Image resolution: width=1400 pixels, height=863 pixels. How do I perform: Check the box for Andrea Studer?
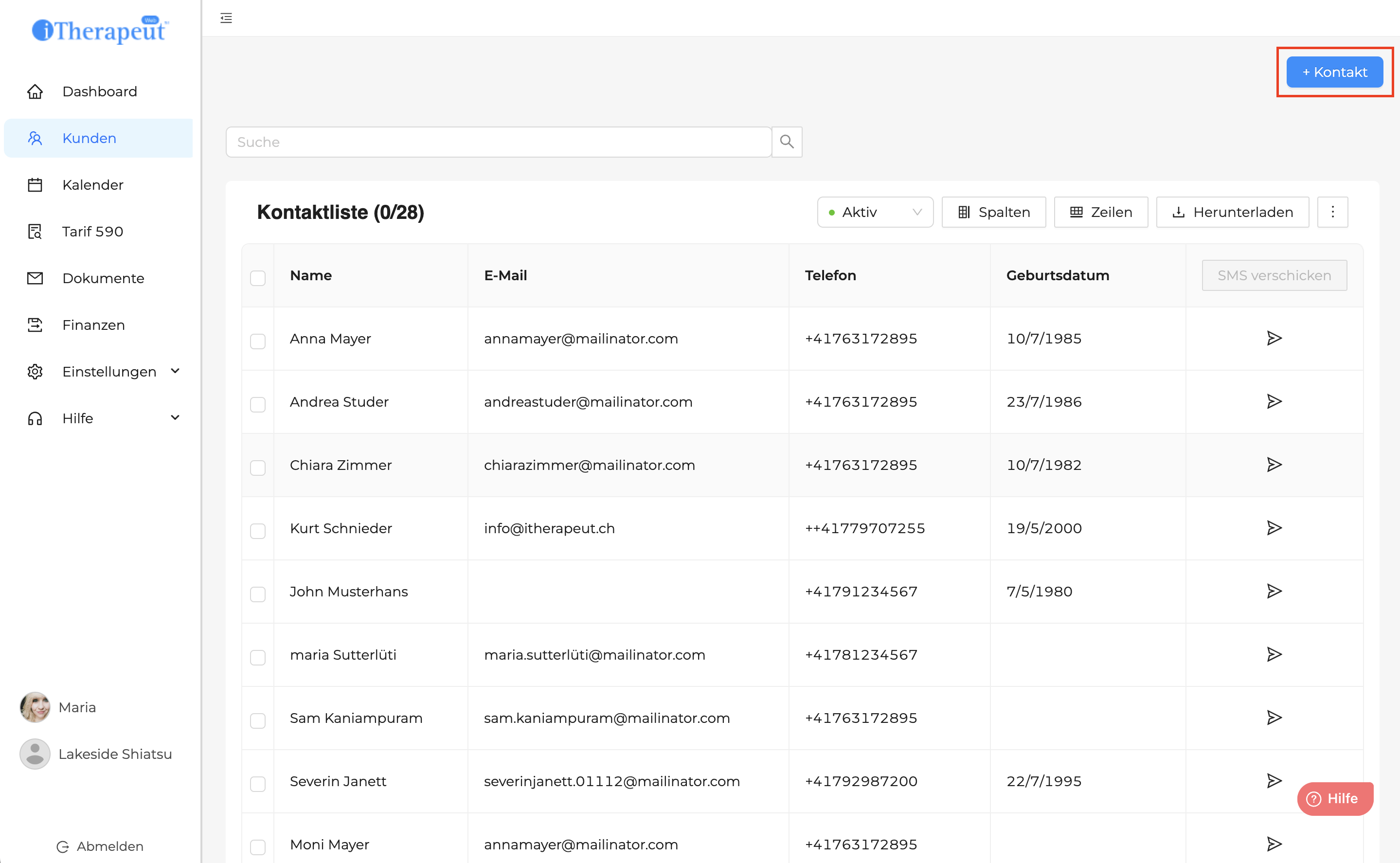[258, 404]
